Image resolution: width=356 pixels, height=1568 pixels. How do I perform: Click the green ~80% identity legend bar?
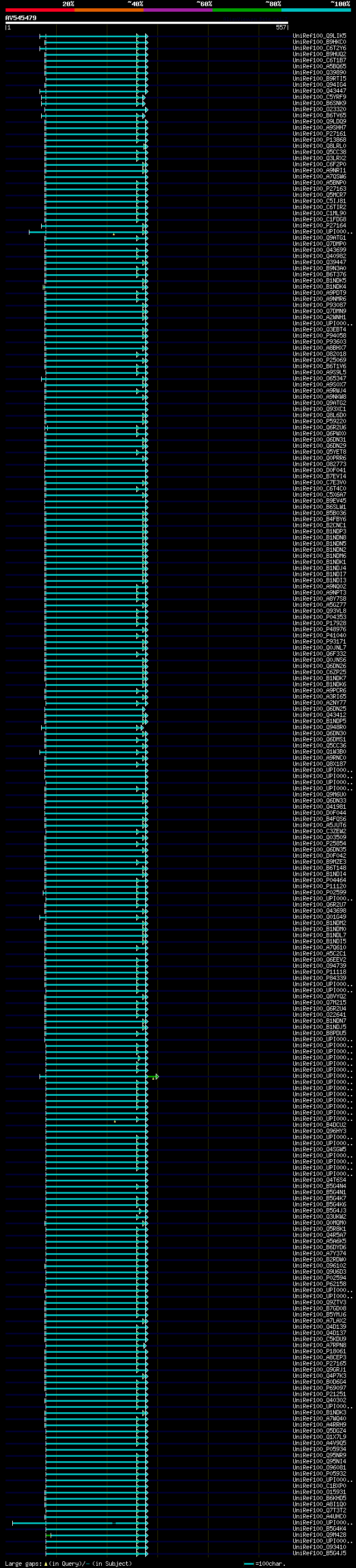[247, 10]
